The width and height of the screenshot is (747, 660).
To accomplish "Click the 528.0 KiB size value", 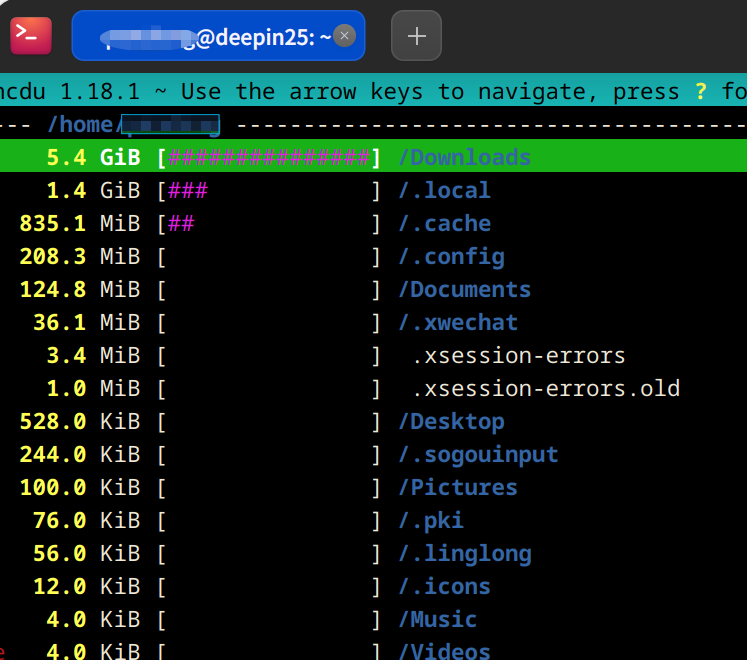I will point(80,422).
